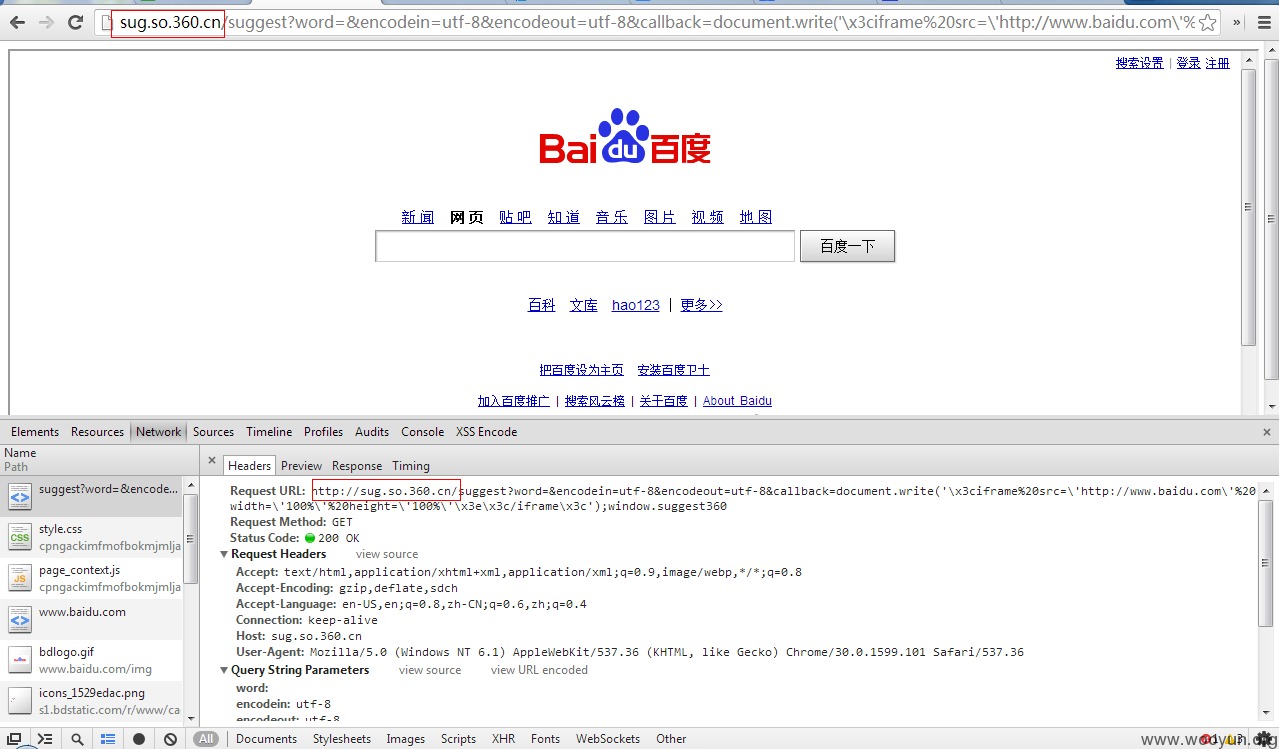Click view source next to Query String Parameters

click(430, 670)
